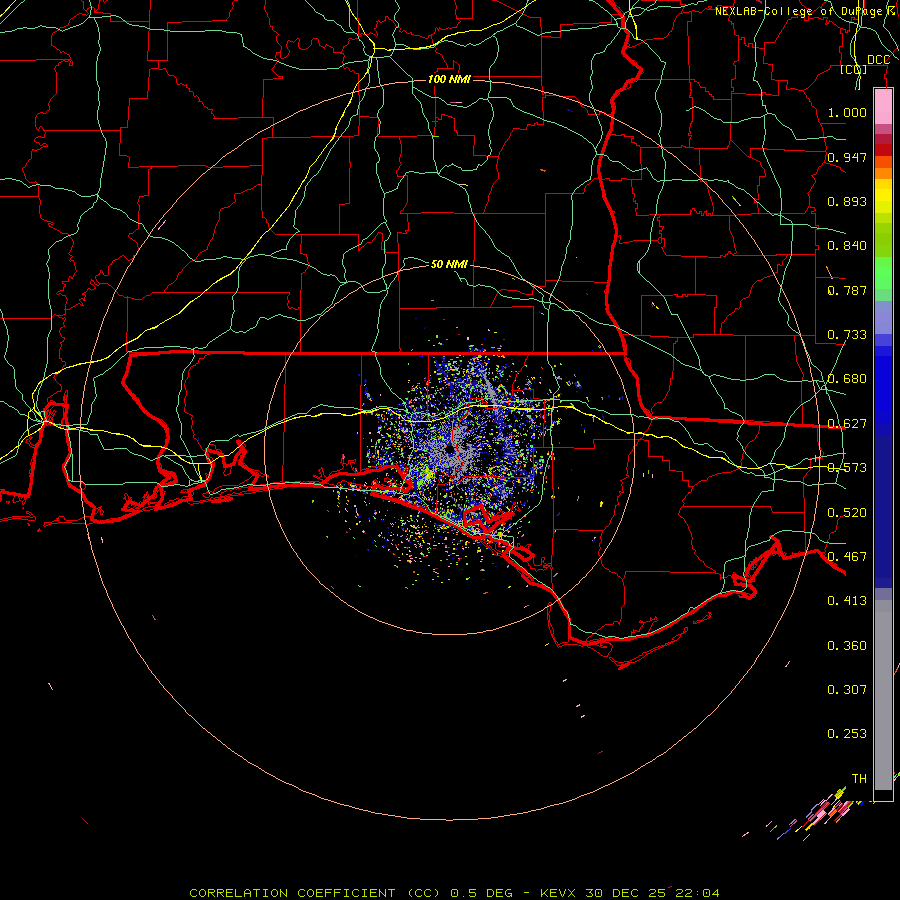Click the 0.413 scale value

click(847, 601)
